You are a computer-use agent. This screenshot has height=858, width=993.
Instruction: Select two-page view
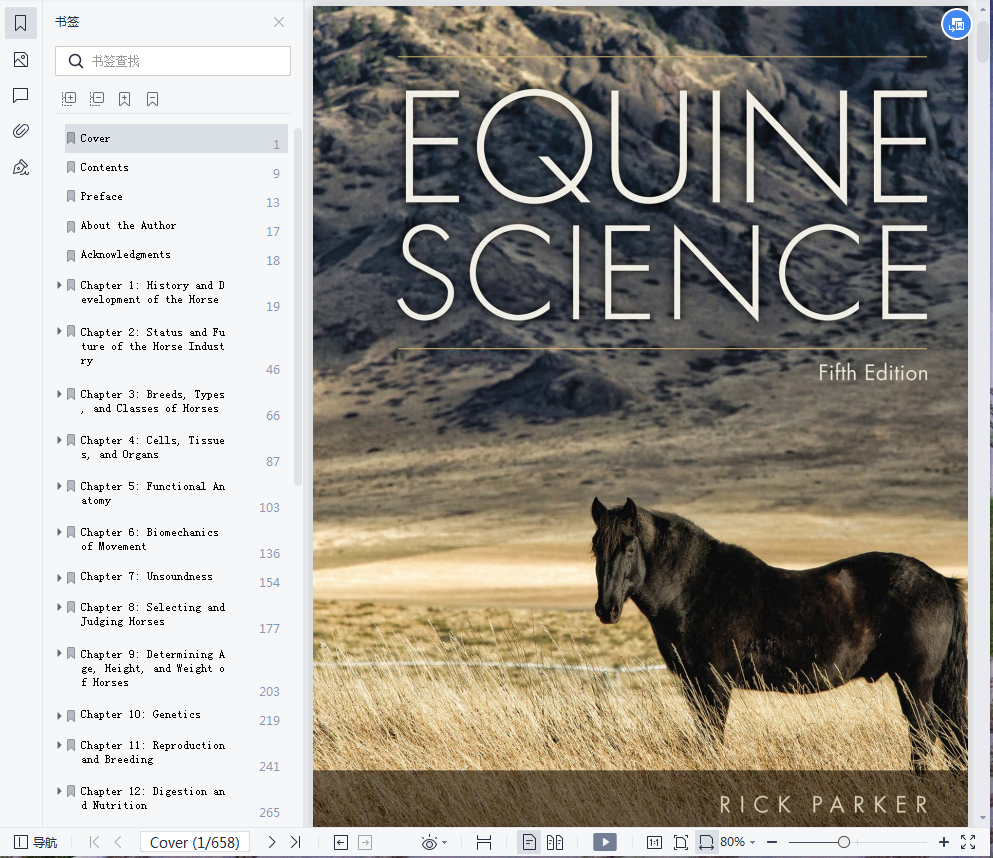[555, 842]
